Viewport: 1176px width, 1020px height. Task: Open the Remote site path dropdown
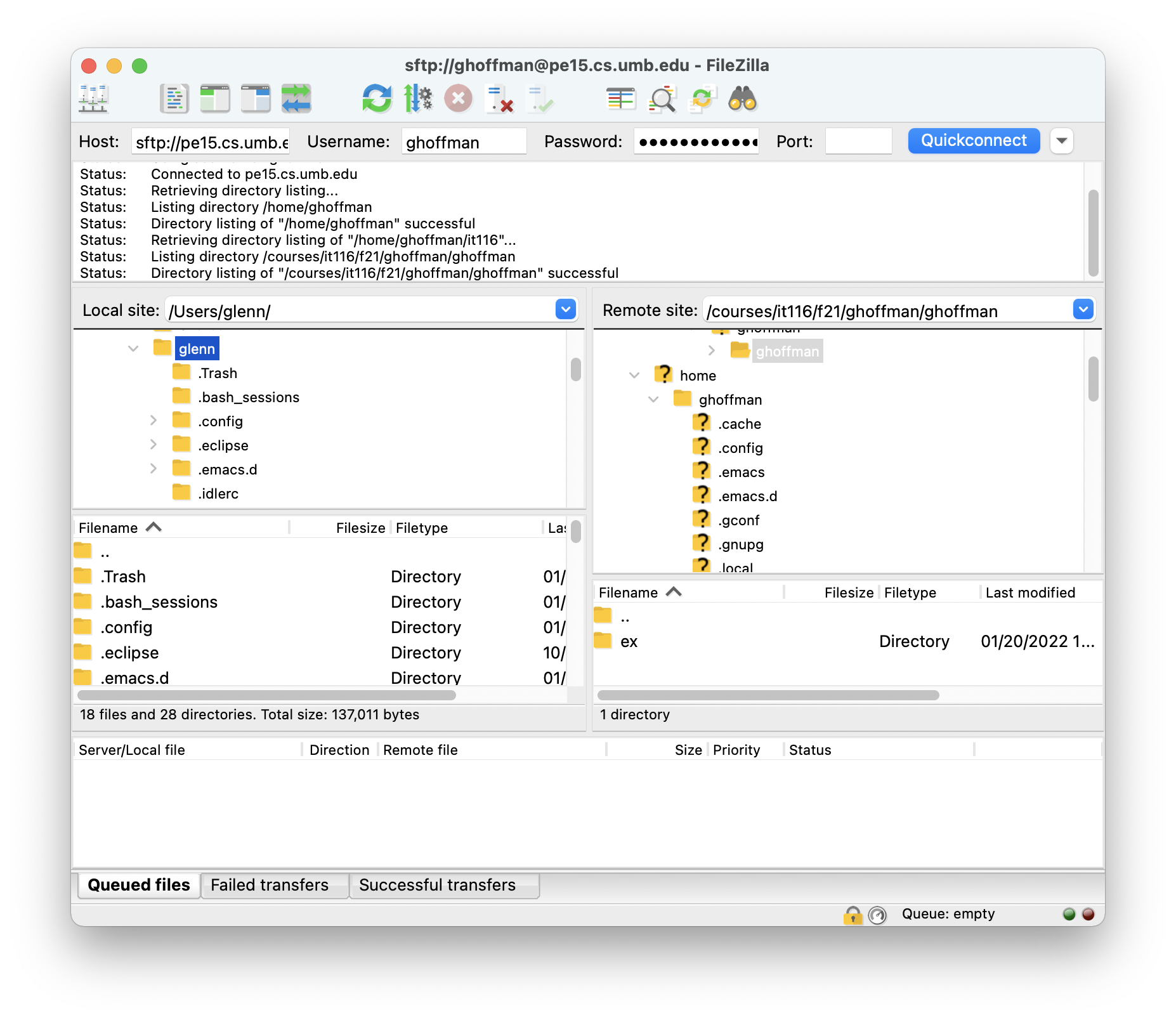pyautogui.click(x=1083, y=310)
